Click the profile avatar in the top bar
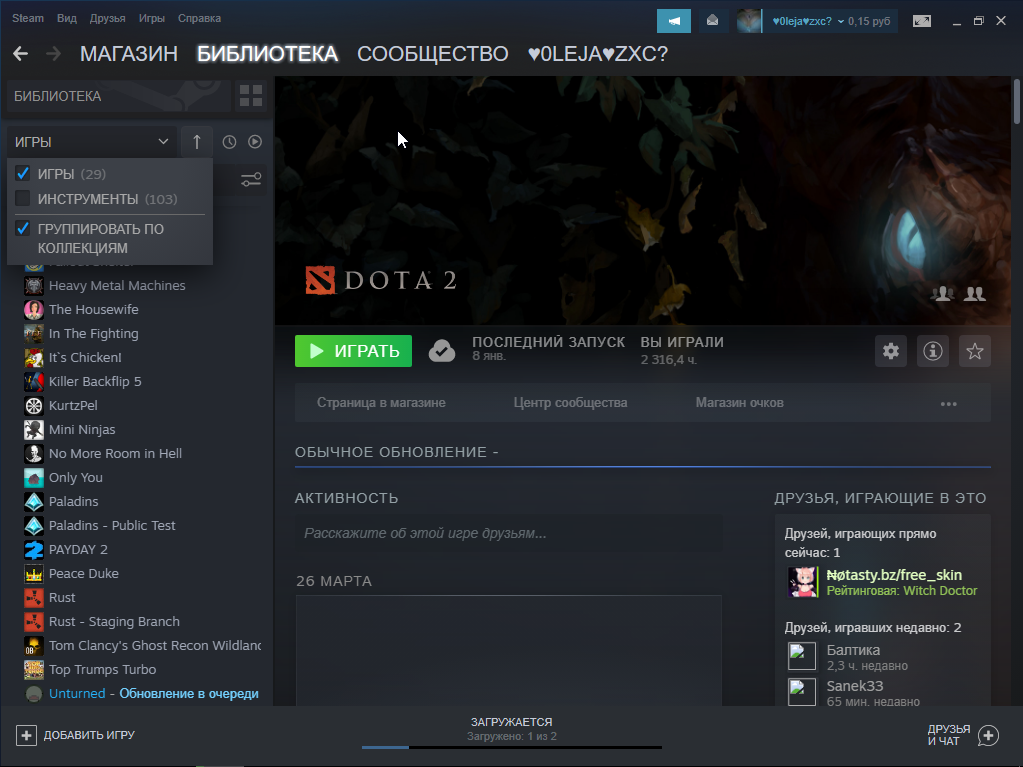Viewport: 1023px width, 767px height. click(x=749, y=21)
